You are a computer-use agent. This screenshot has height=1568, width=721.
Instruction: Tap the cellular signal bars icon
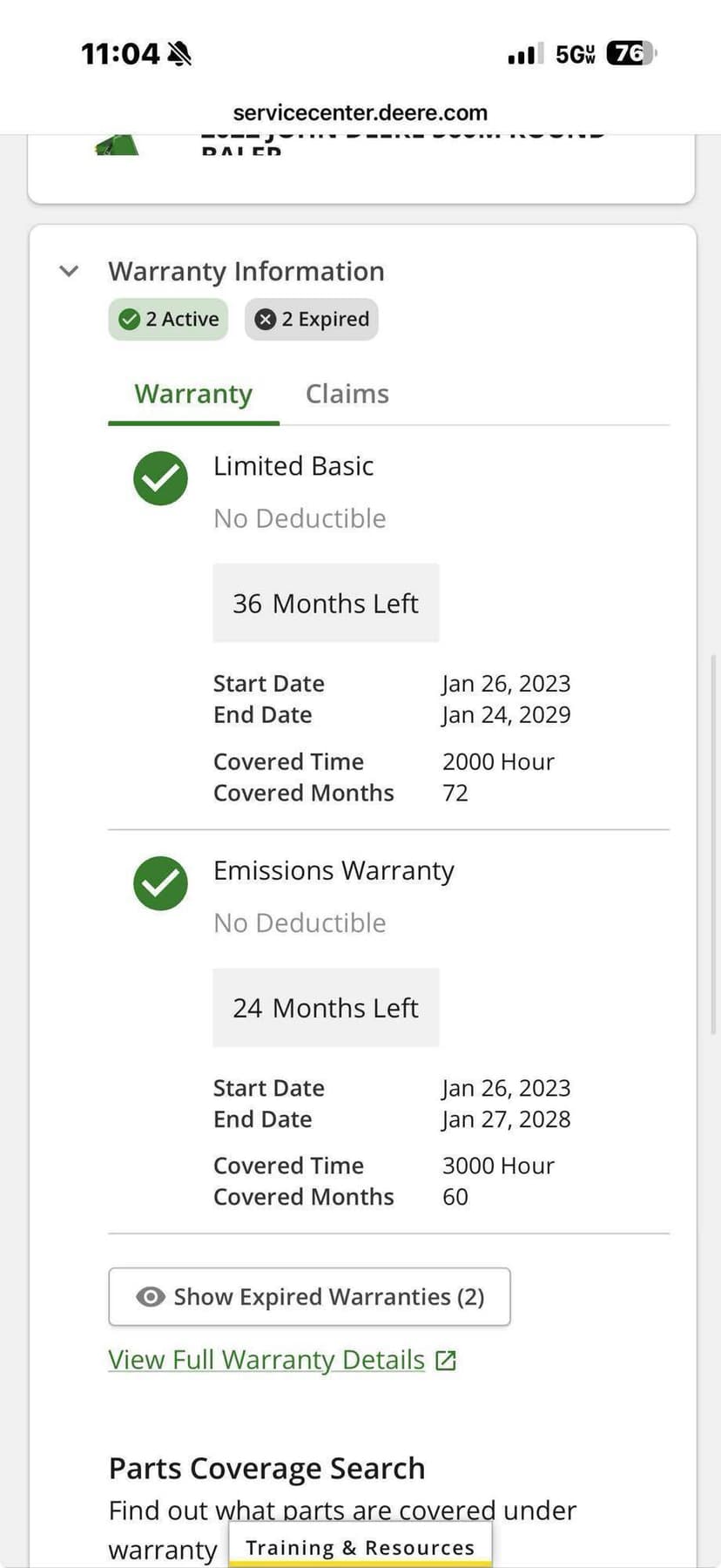(x=525, y=54)
